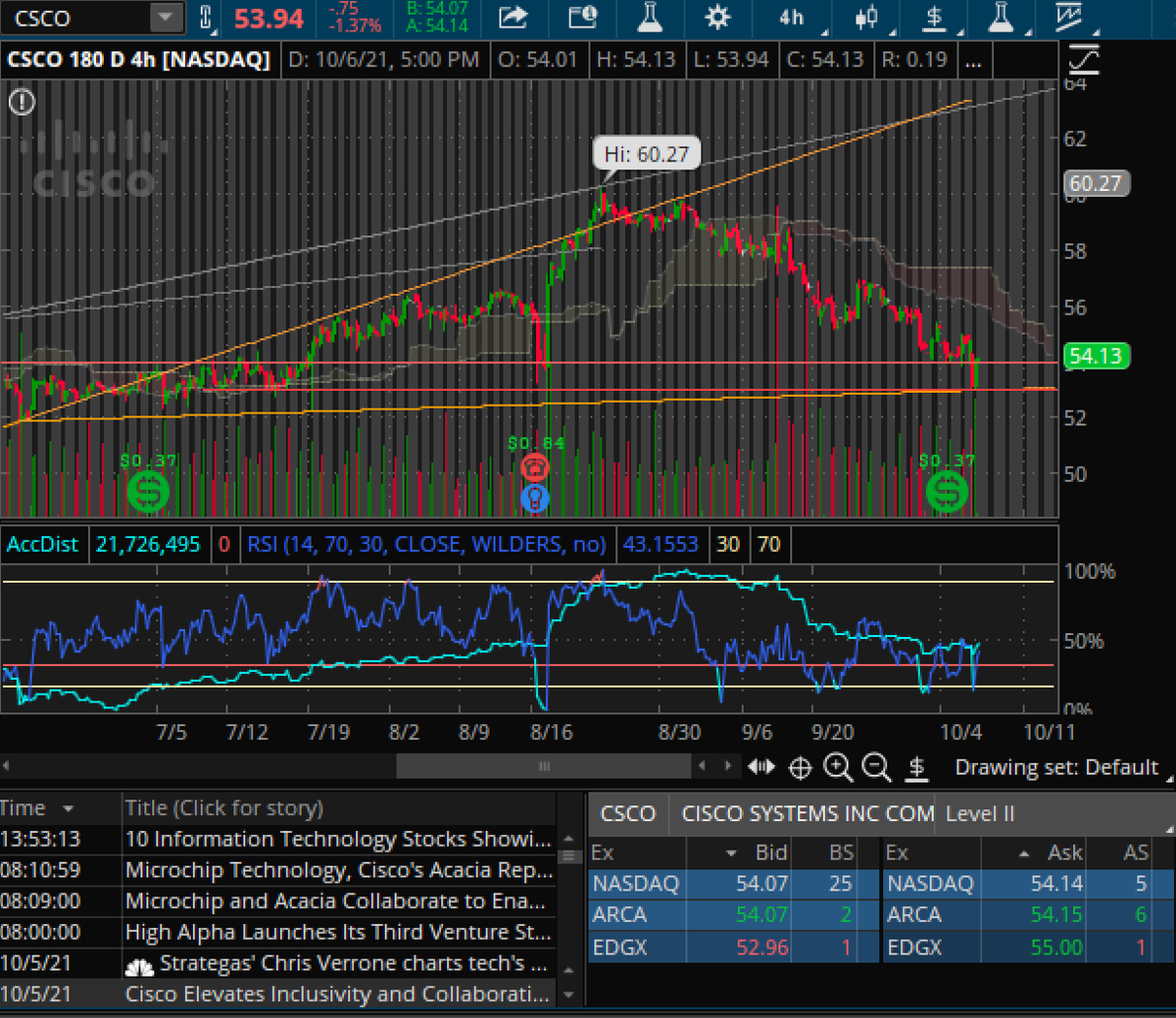
Task: Open story High Alpha Launches Its Third Venture
Action: click(337, 932)
